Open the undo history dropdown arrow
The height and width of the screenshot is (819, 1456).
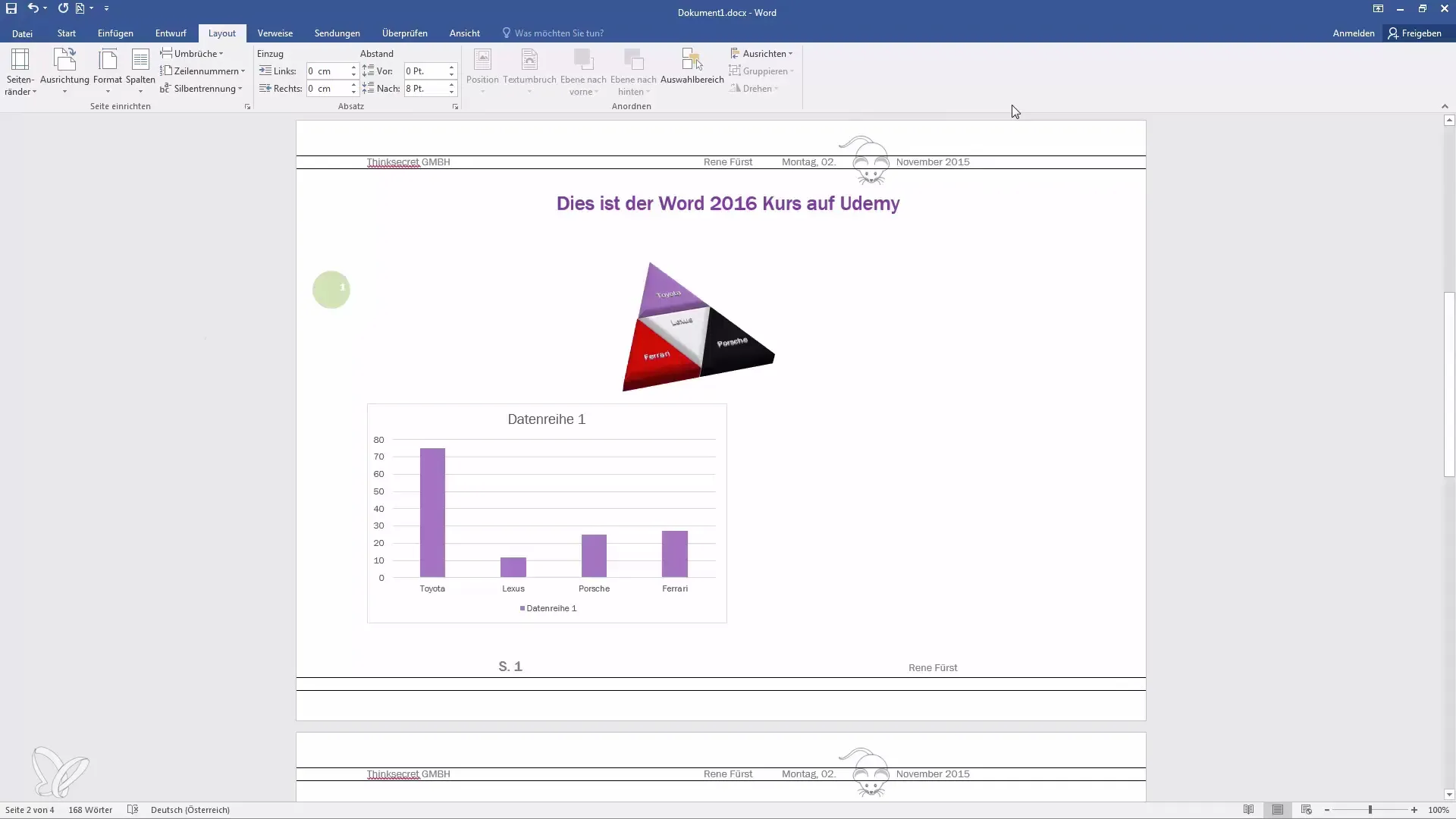click(x=45, y=9)
